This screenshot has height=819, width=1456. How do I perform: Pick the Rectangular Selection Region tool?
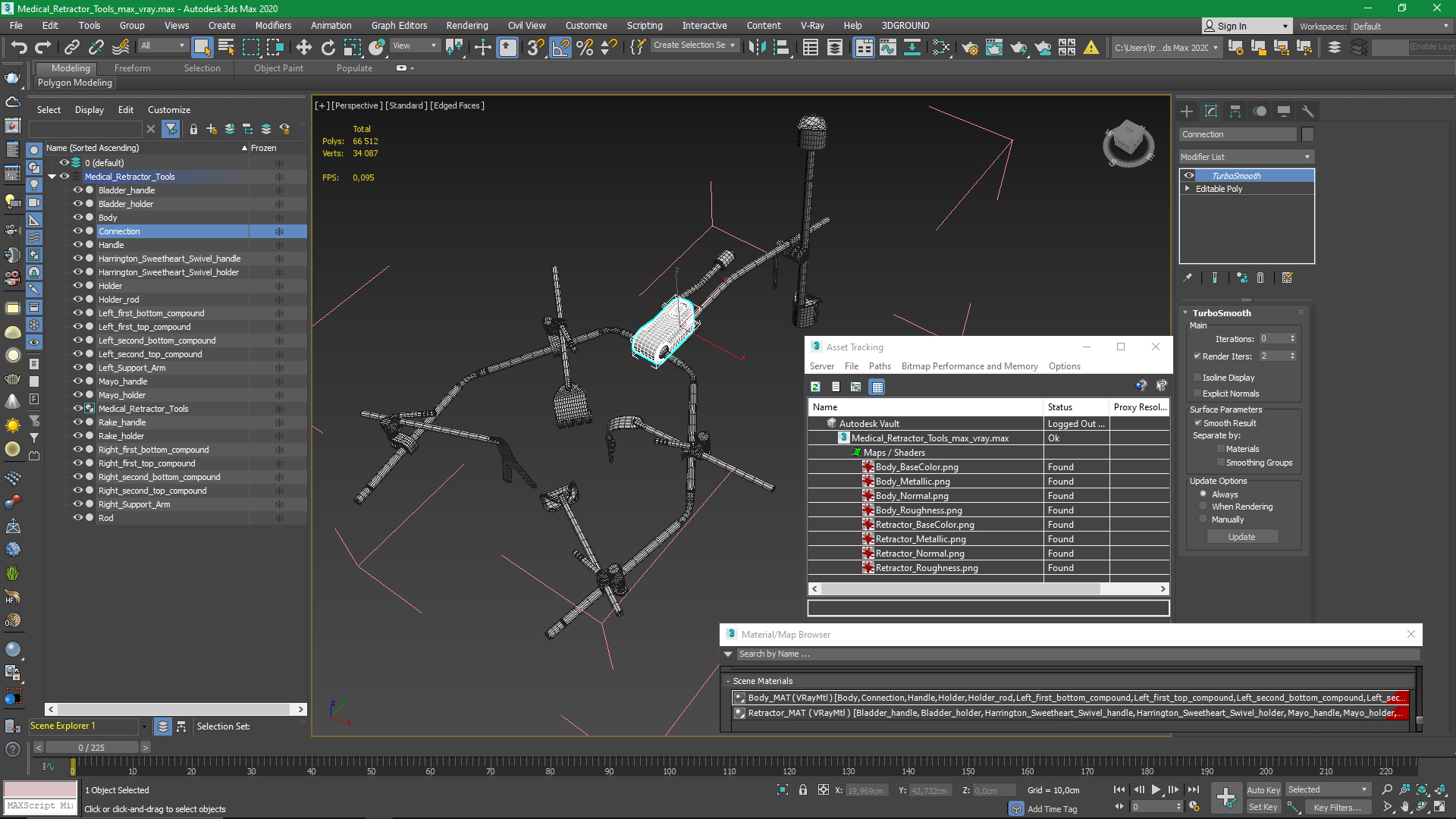point(250,47)
